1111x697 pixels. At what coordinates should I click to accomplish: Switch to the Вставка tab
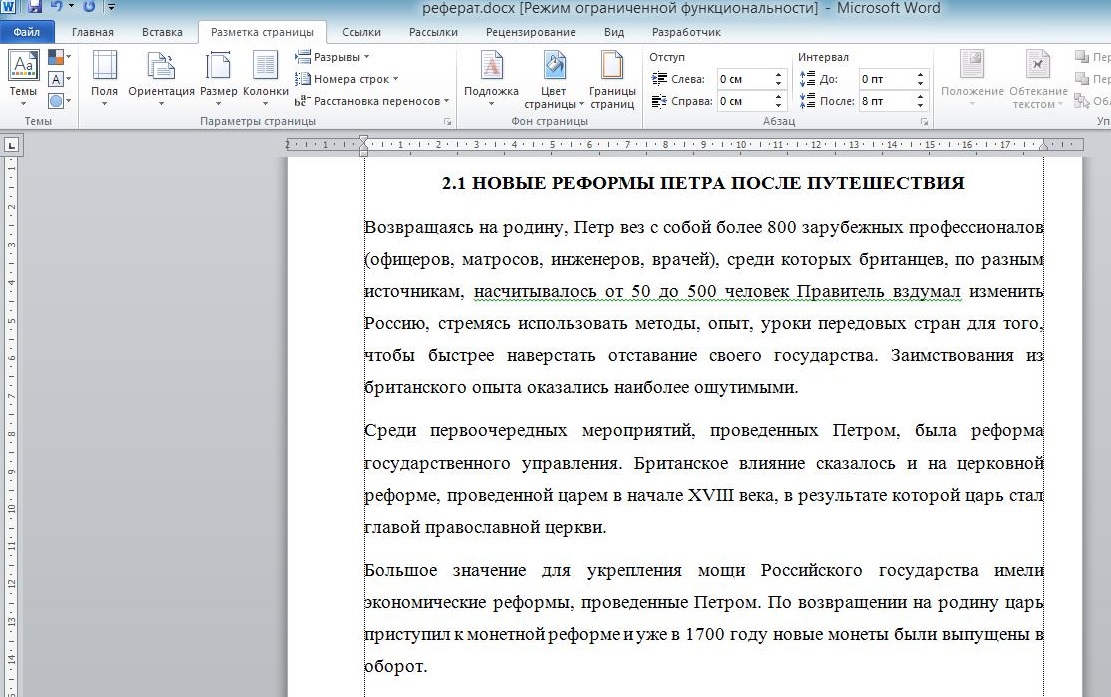(162, 32)
